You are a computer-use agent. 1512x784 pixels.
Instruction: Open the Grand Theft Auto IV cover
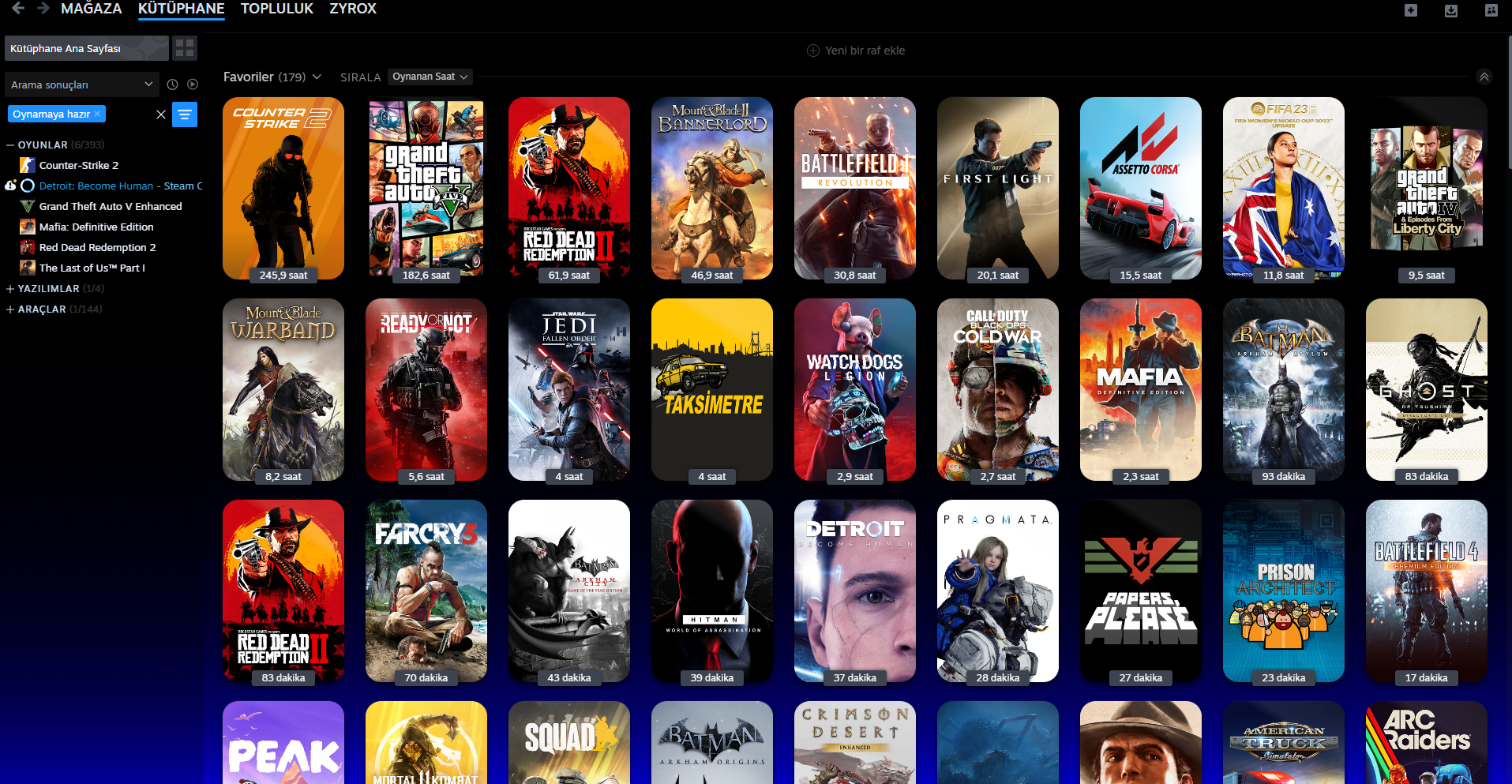(1427, 188)
